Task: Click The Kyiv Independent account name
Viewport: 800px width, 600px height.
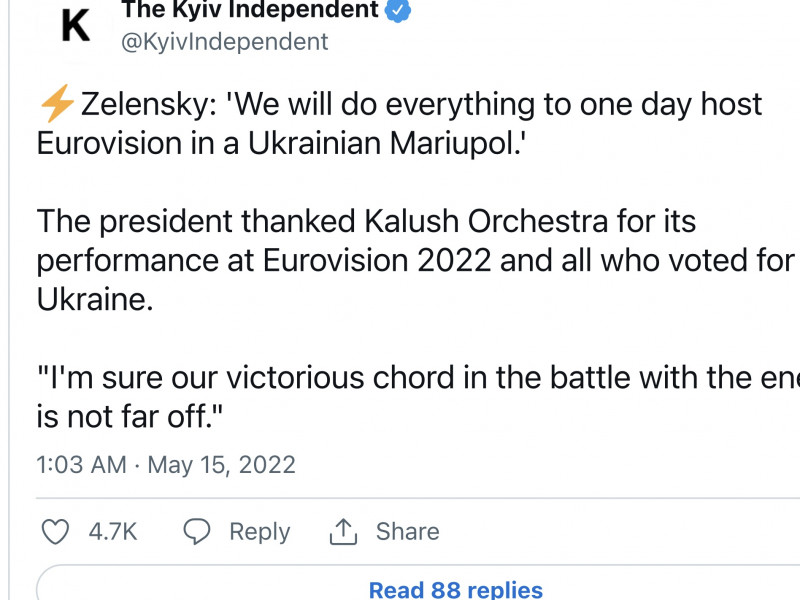Action: coord(250,11)
